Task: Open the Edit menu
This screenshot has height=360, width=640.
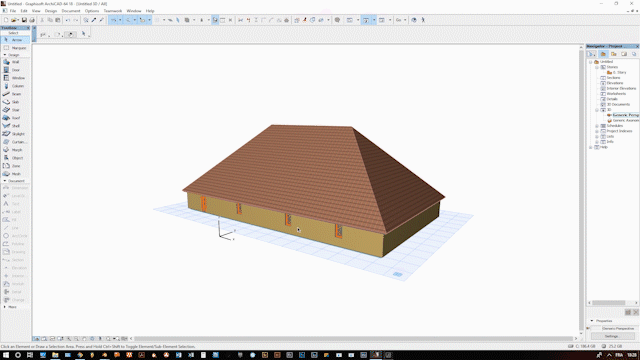Action: [x=24, y=11]
